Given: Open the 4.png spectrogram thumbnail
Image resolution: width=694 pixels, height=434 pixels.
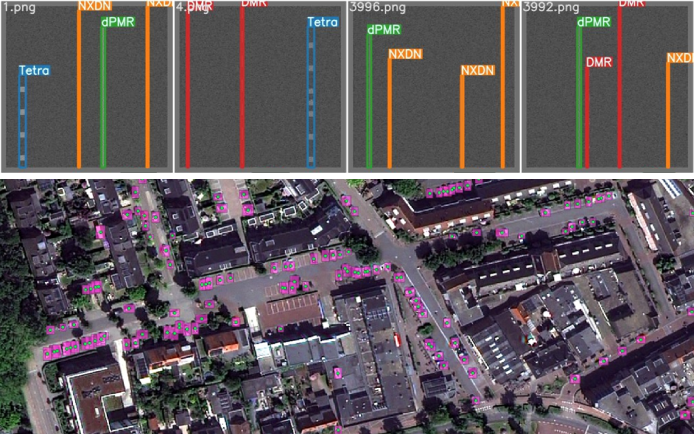Looking at the screenshot, I should 260,90.
